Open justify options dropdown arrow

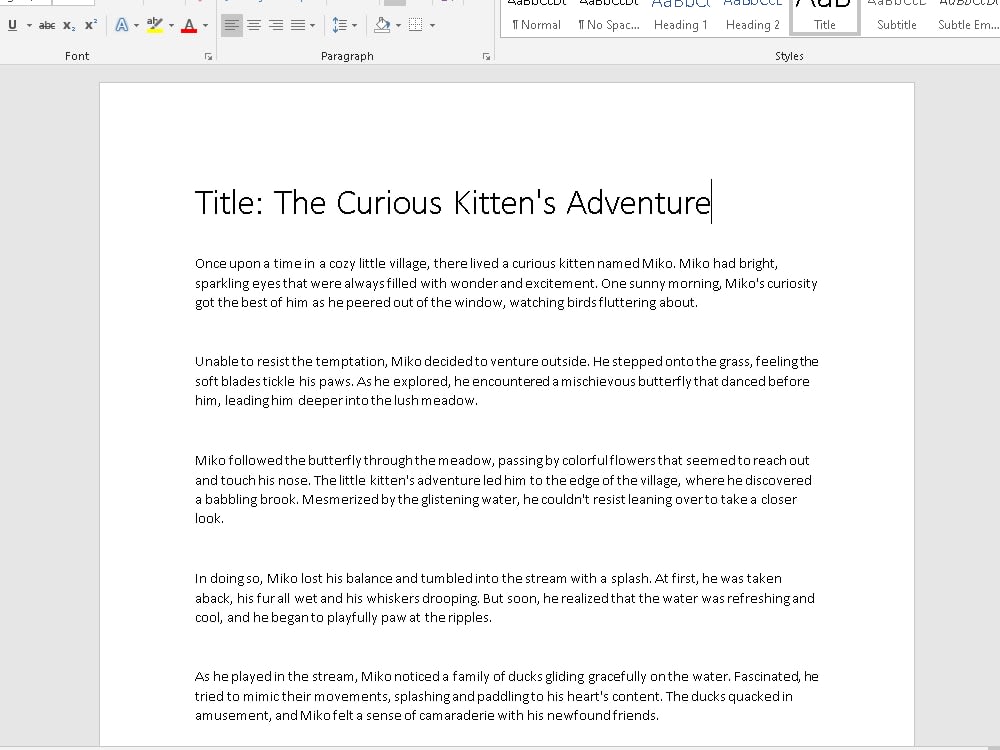pos(312,26)
